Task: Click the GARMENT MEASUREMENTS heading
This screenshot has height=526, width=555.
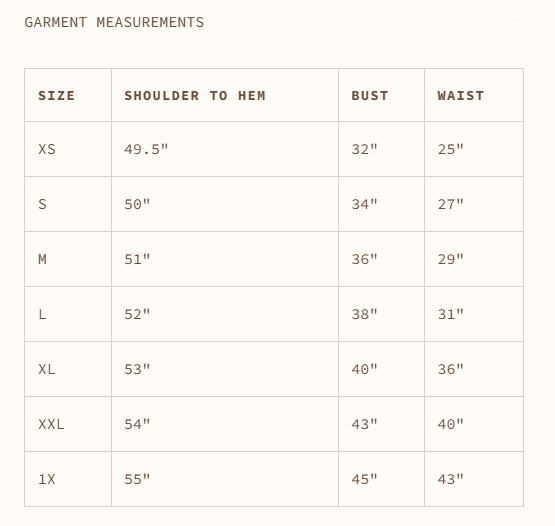Action: coord(114,22)
